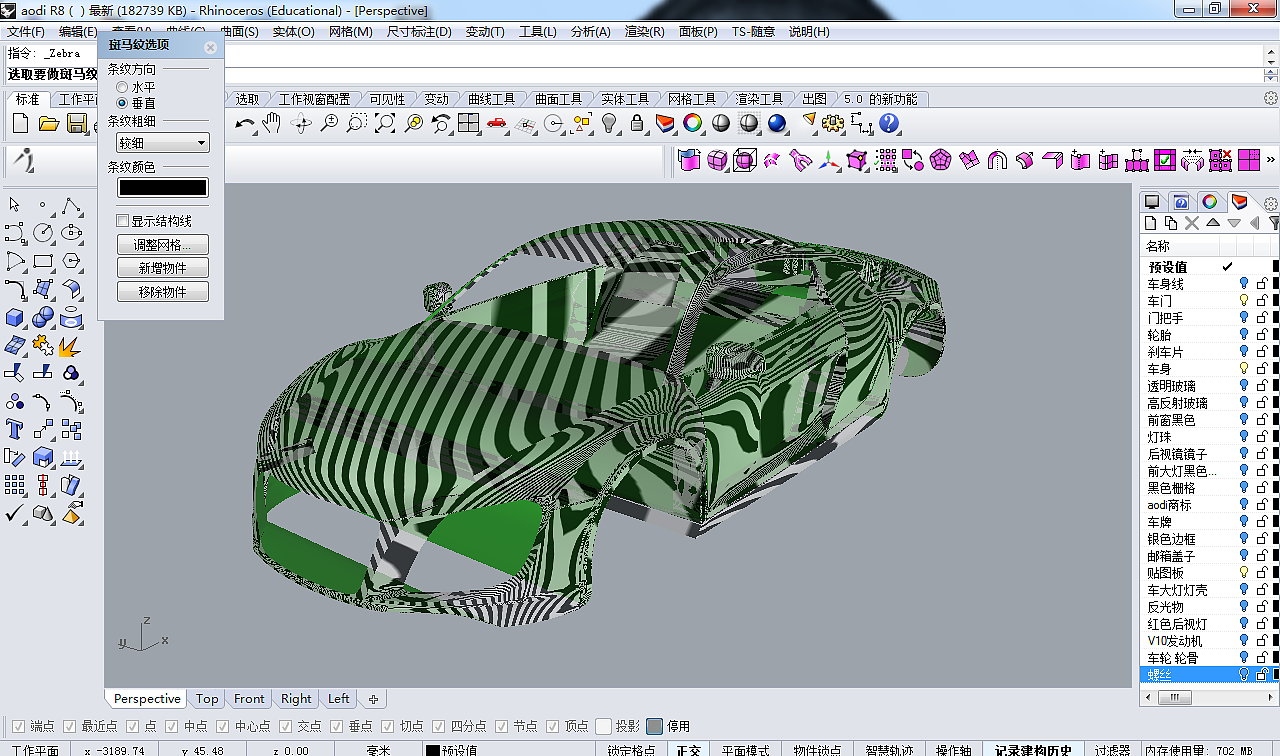Click the black stripe color swatch
Viewport: 1280px width, 756px height.
(163, 187)
